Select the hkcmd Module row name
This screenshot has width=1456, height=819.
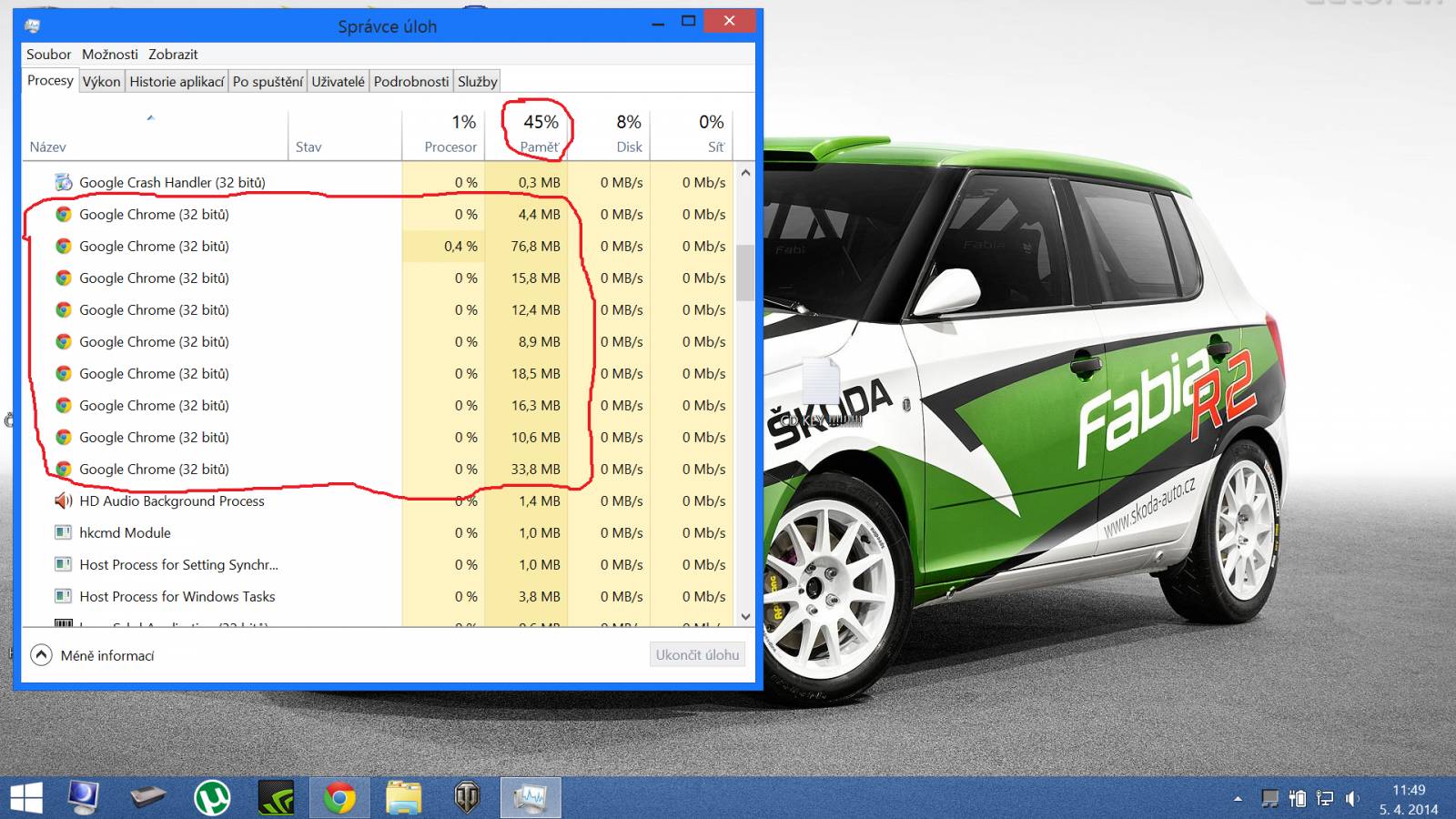pyautogui.click(x=125, y=532)
